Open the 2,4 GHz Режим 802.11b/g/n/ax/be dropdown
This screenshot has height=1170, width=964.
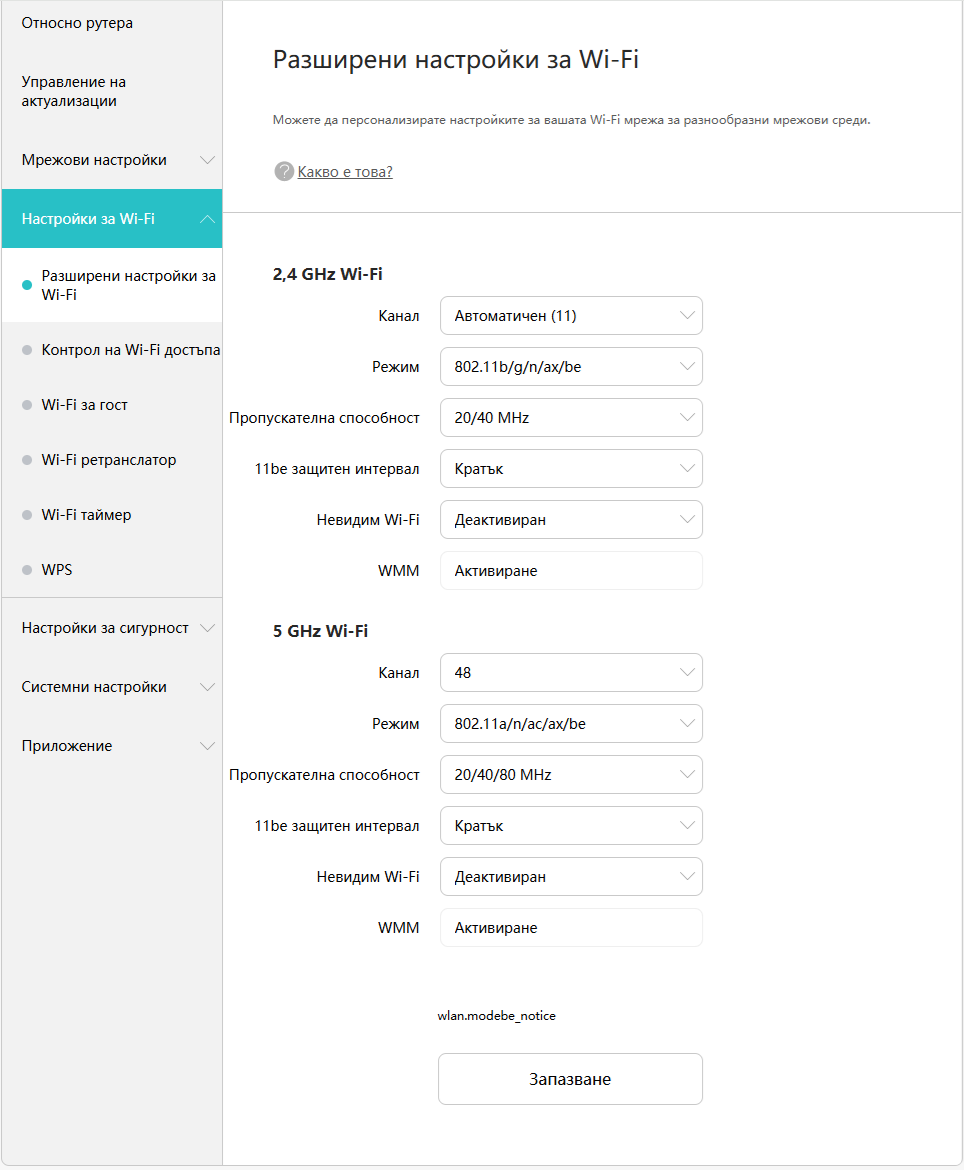click(x=572, y=366)
